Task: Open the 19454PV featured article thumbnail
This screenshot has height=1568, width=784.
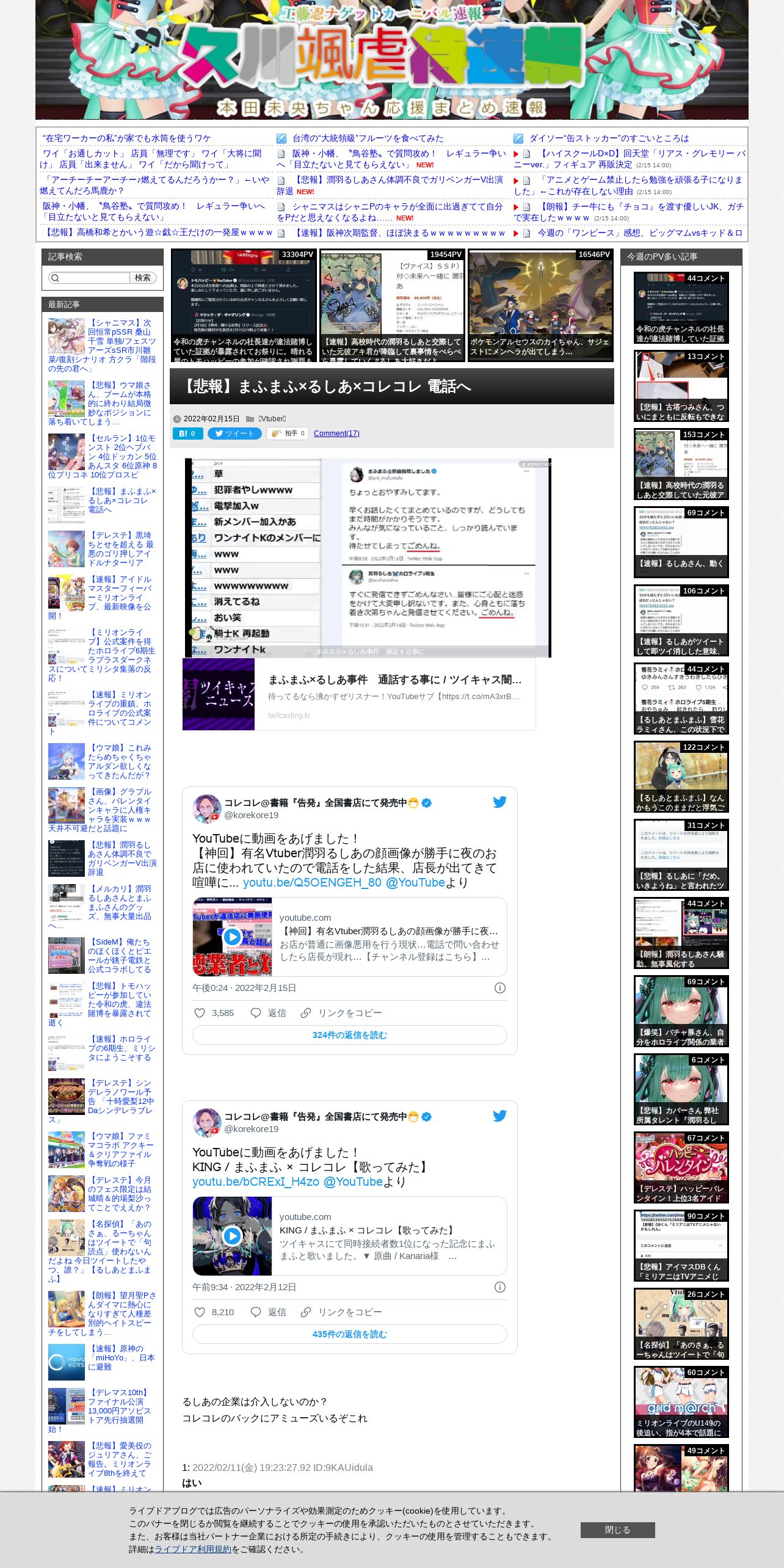Action: click(x=392, y=305)
